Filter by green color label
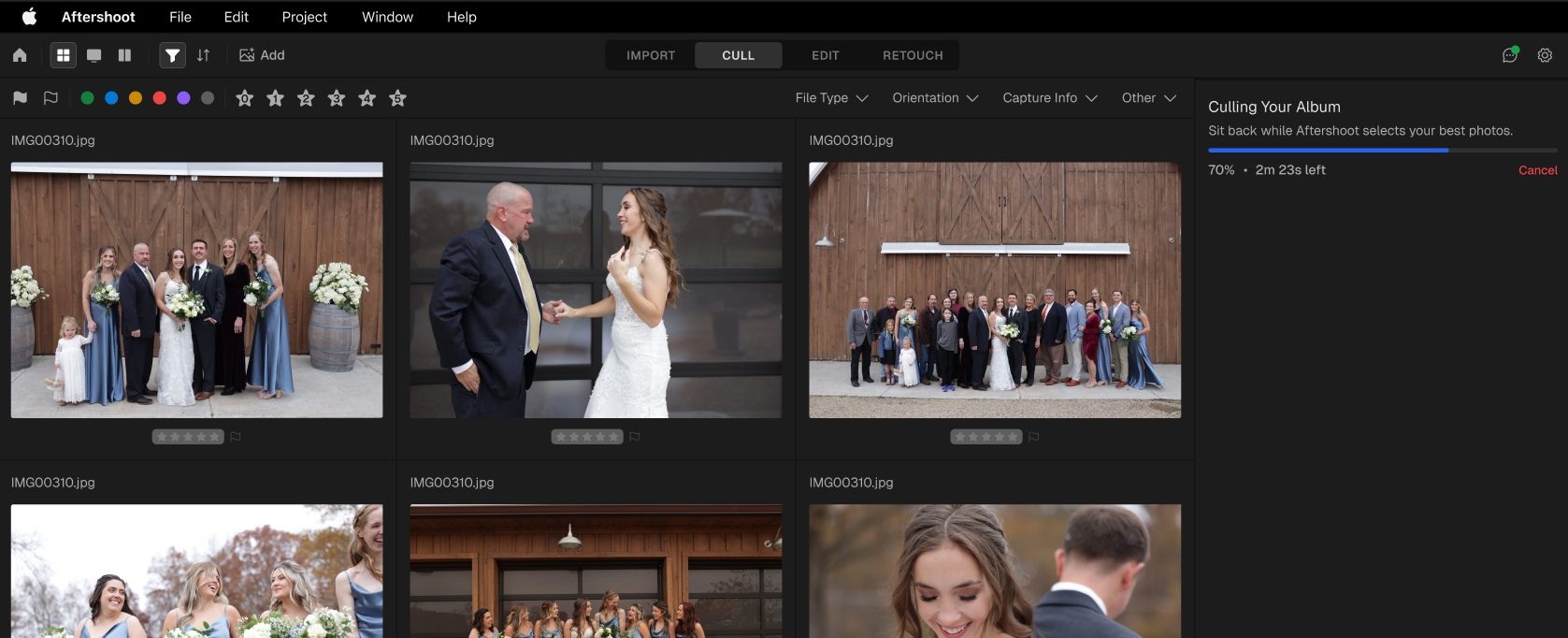The image size is (1568, 638). (87, 98)
